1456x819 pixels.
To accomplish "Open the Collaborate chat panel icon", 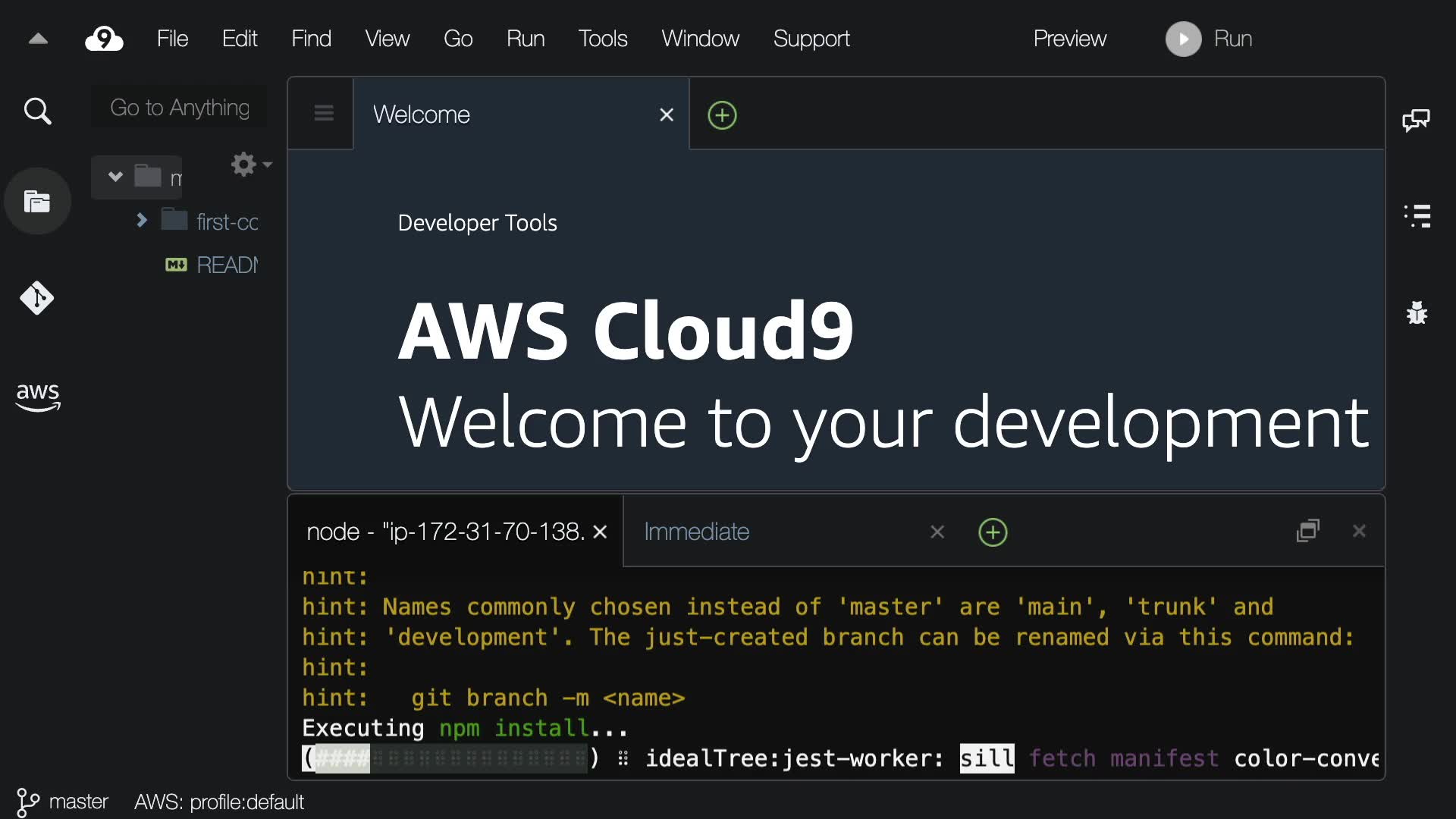I will click(x=1416, y=120).
